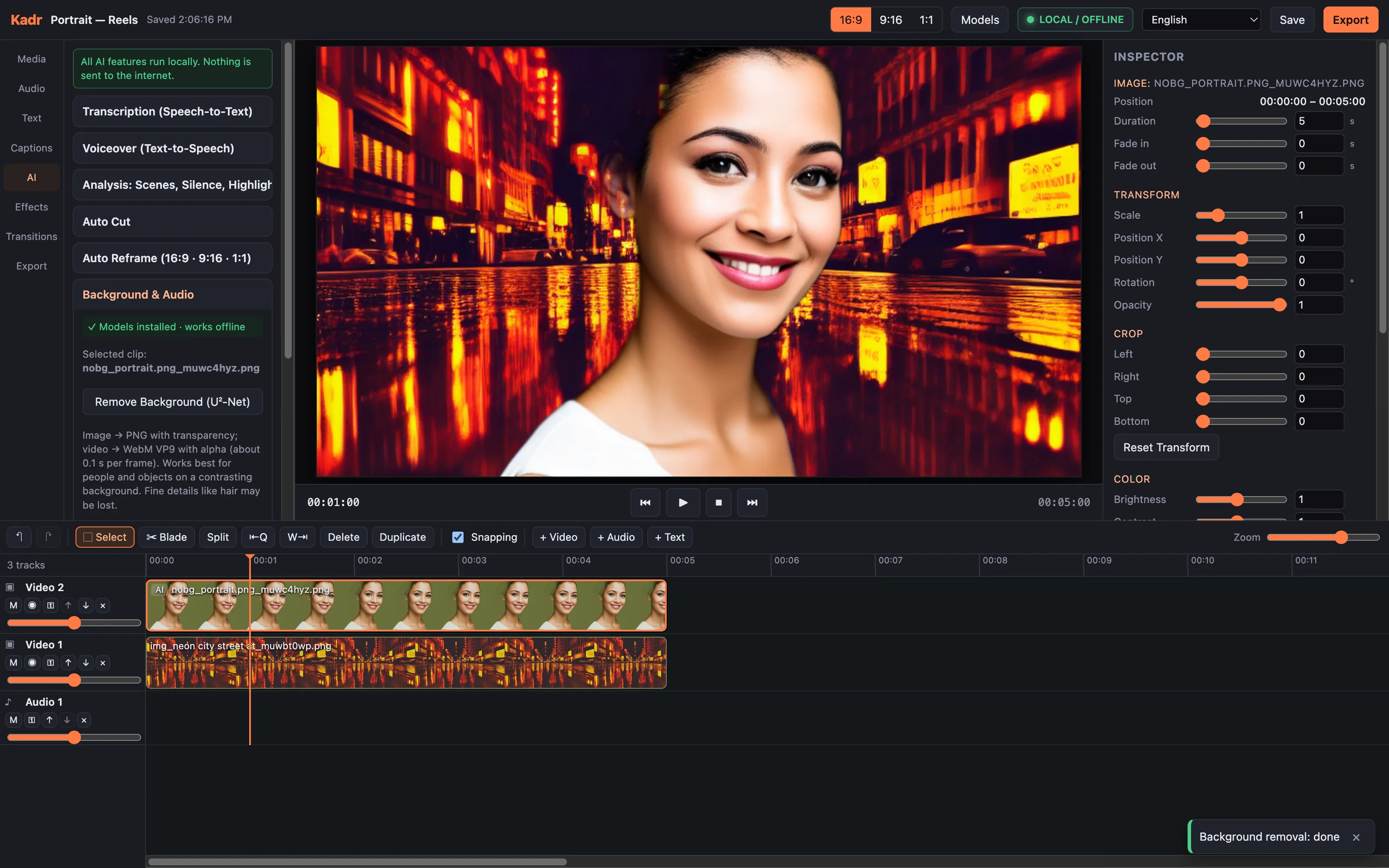Open the Text sidebar tab
Screen dimensions: 1389x868
[32, 118]
